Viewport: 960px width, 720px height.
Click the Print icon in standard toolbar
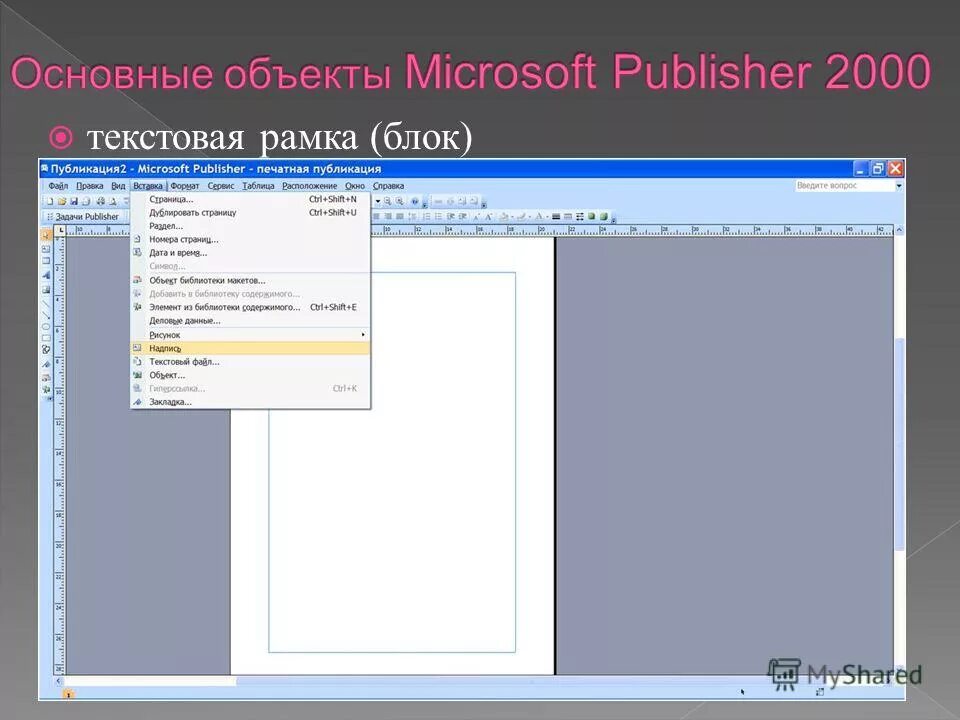coord(100,201)
